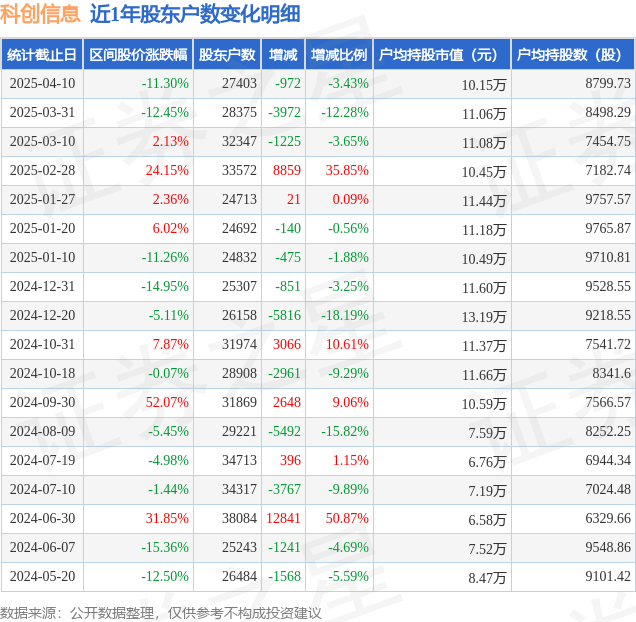
Task: Click shareholder count 33572
Action: [239, 170]
